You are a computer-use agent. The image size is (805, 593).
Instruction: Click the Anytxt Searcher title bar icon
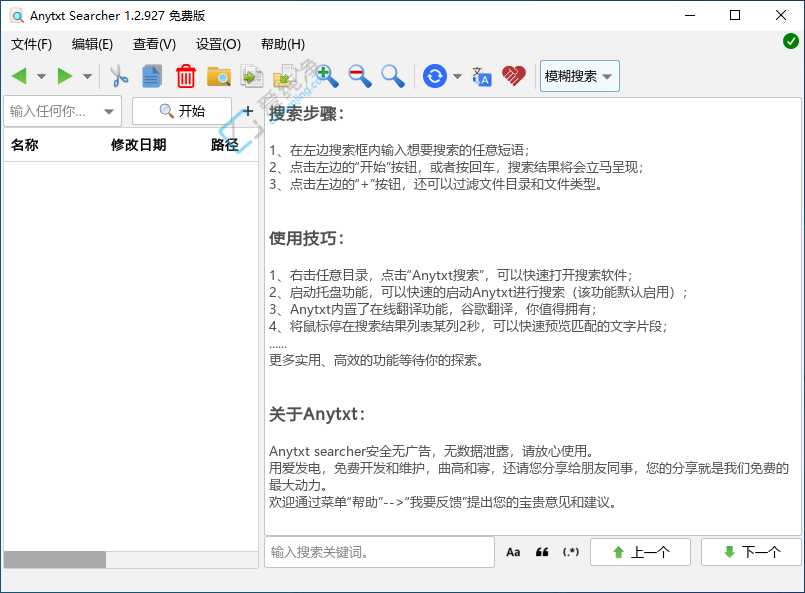click(x=17, y=16)
